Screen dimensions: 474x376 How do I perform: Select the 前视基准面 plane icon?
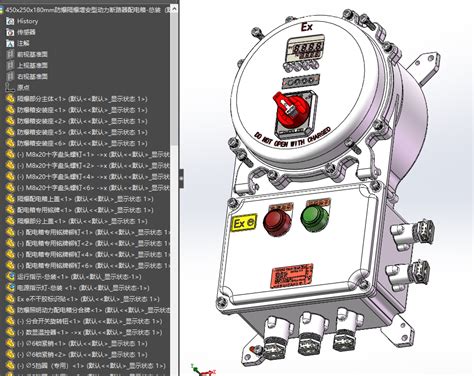pyautogui.click(x=10, y=54)
